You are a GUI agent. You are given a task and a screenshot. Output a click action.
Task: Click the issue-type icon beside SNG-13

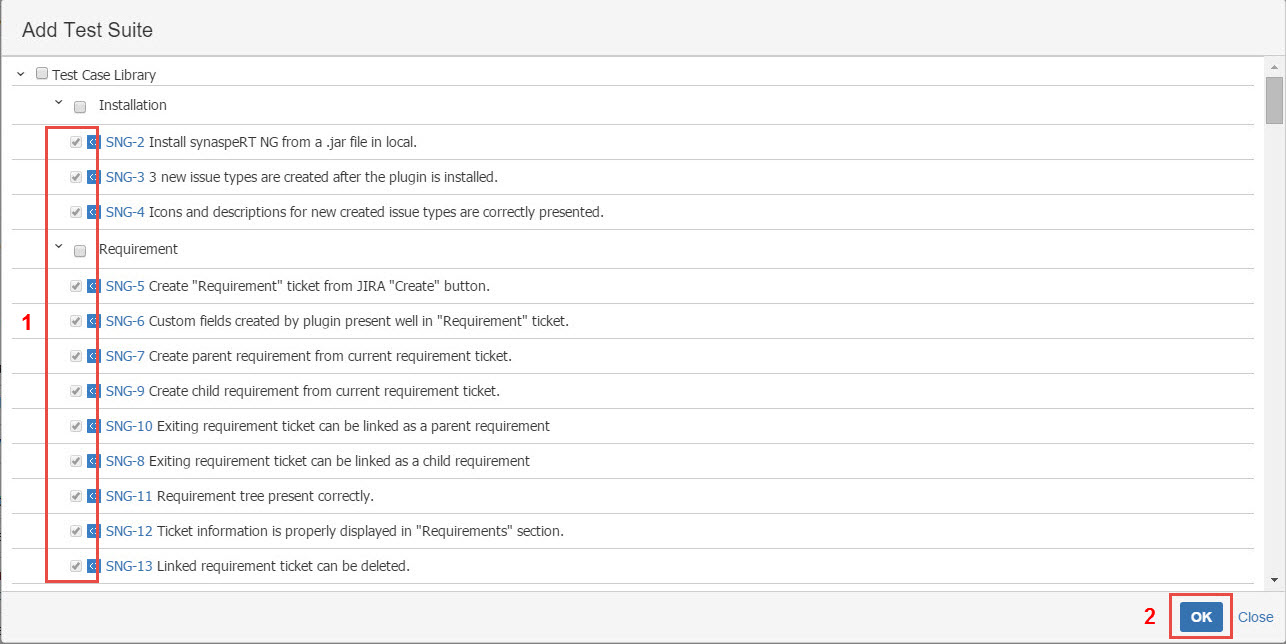92,566
